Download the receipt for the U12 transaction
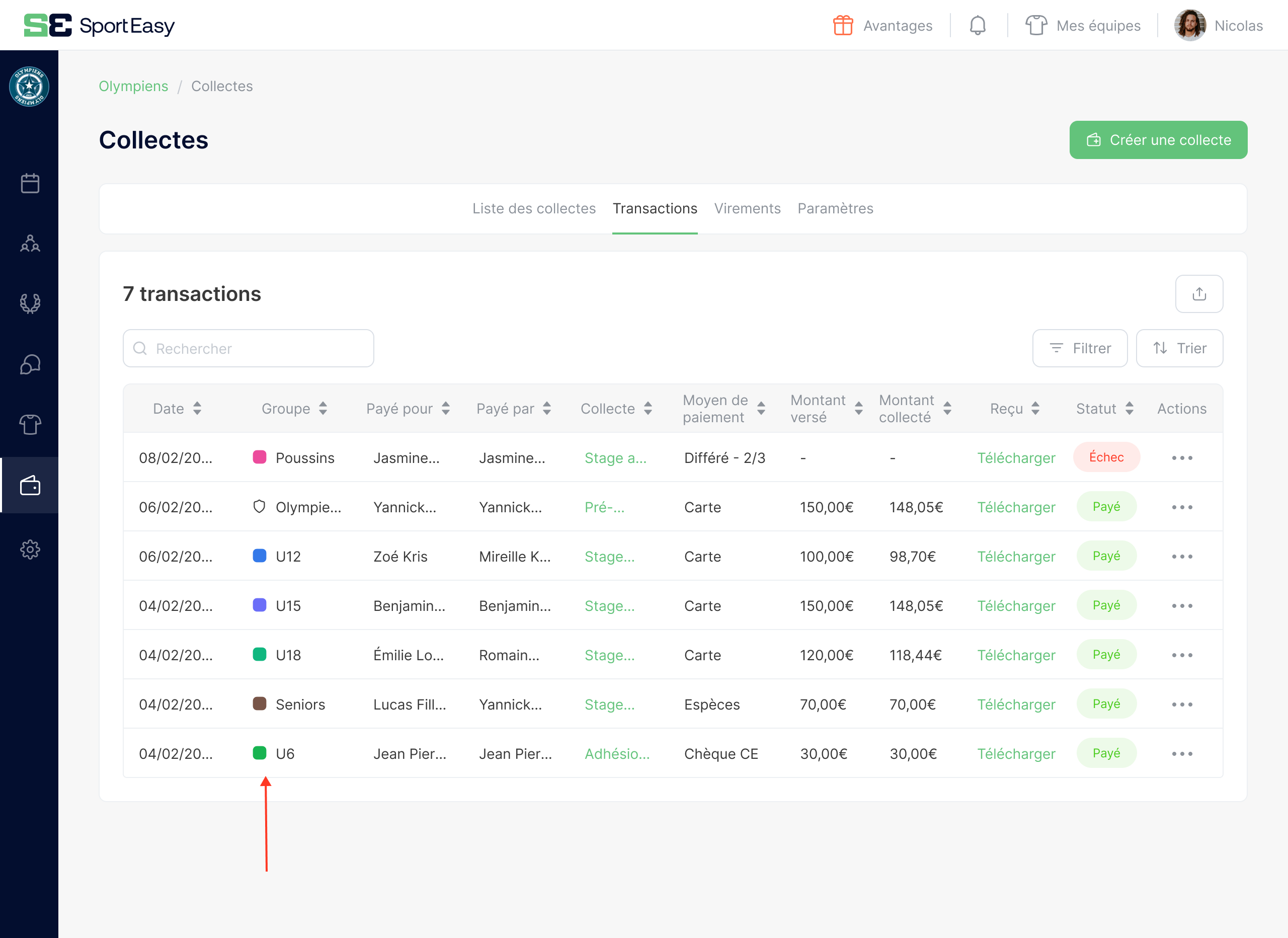The width and height of the screenshot is (1288, 938). (x=1016, y=556)
